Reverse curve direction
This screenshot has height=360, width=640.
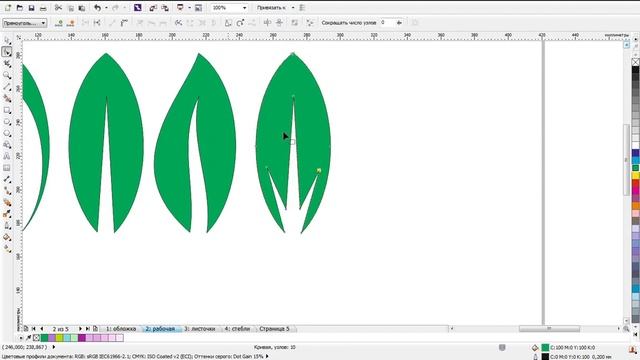tap(178, 23)
